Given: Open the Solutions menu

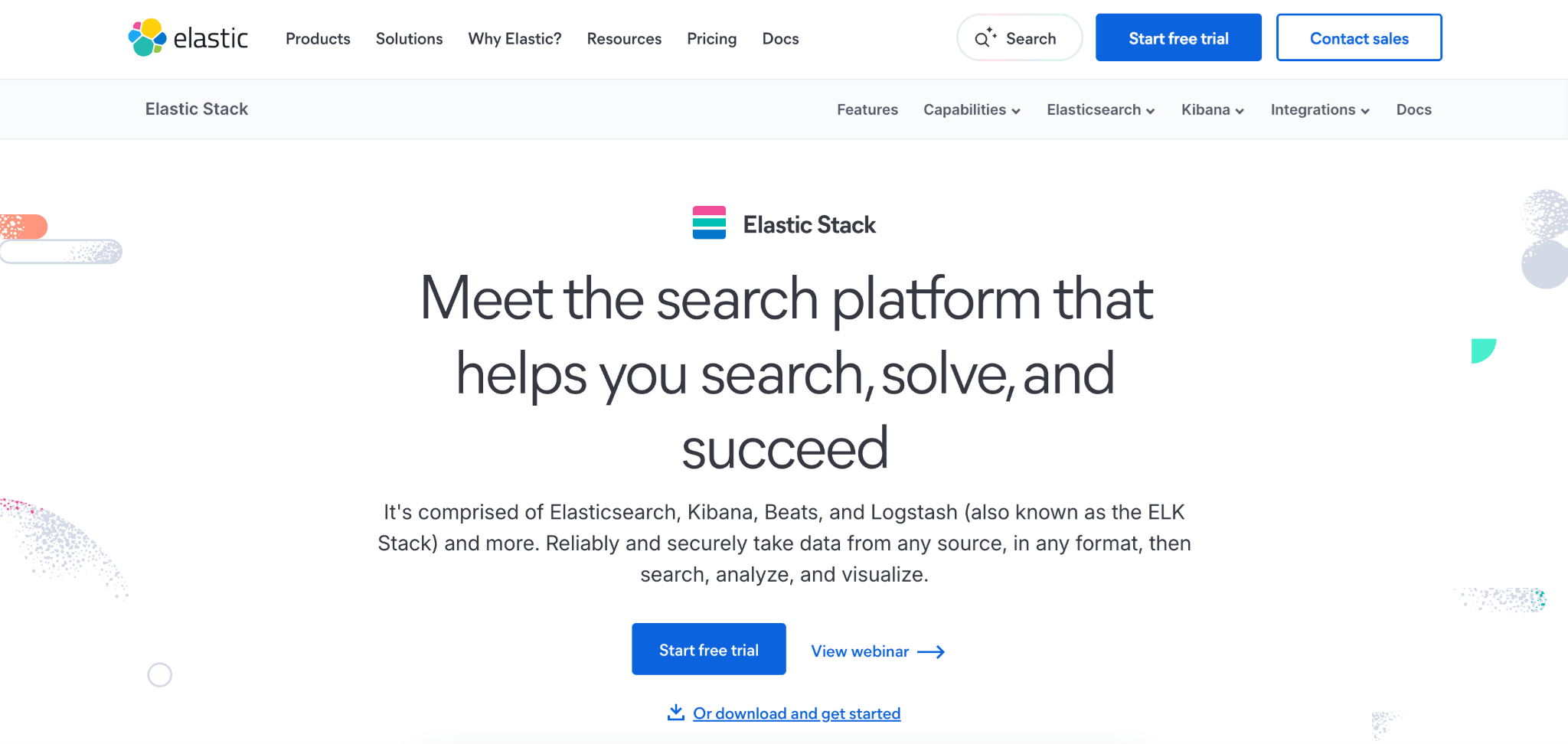Looking at the screenshot, I should coord(409,38).
